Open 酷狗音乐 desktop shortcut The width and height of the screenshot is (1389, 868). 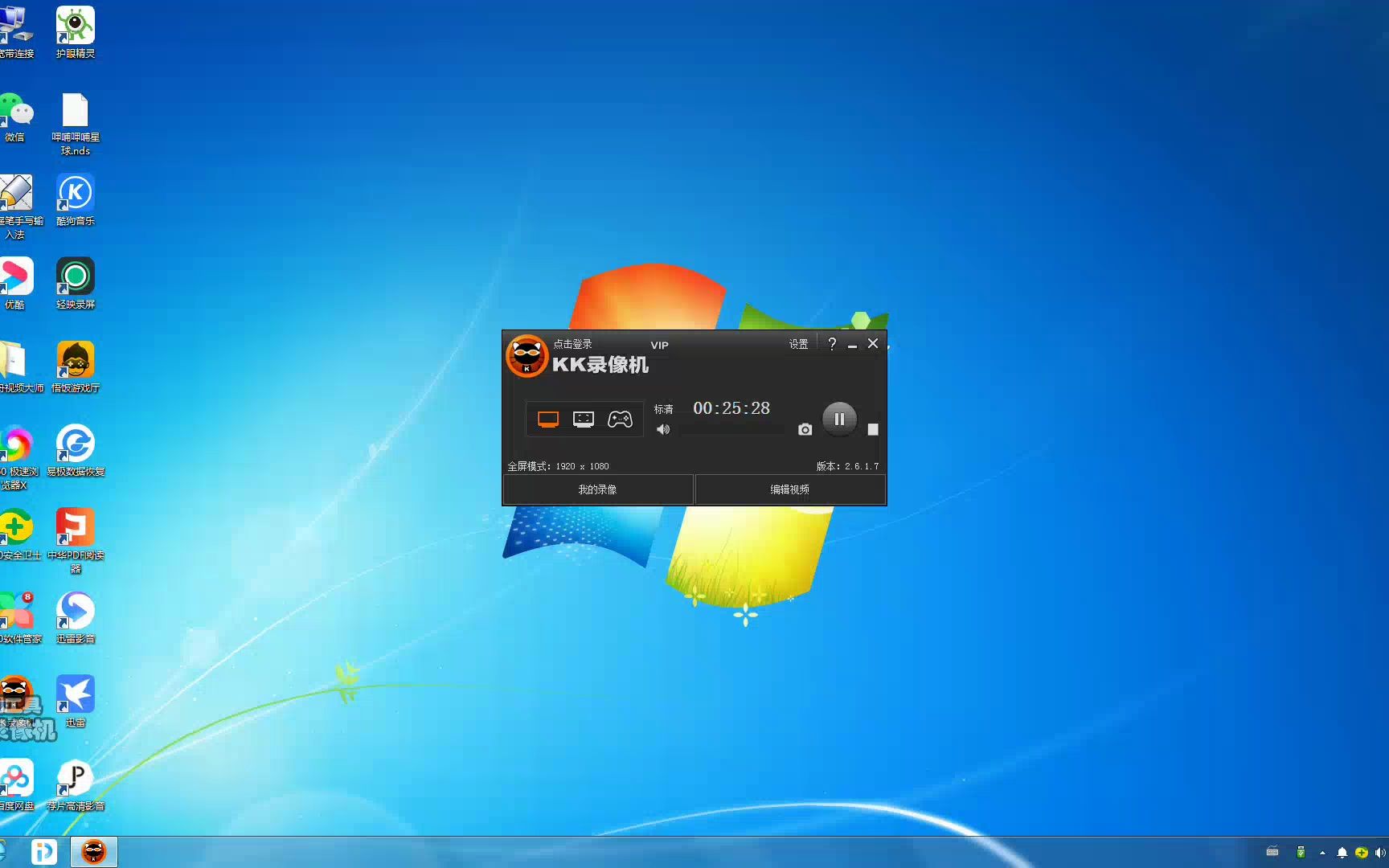[76, 199]
